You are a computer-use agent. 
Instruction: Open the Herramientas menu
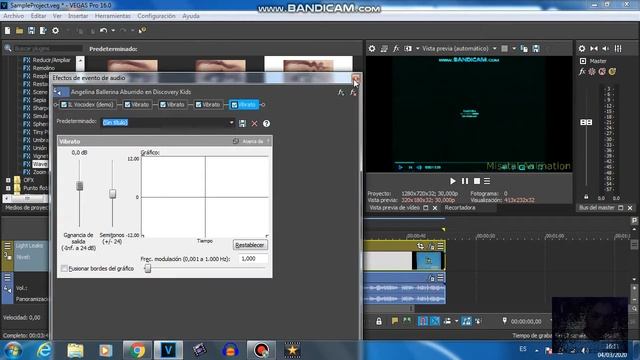click(x=113, y=16)
